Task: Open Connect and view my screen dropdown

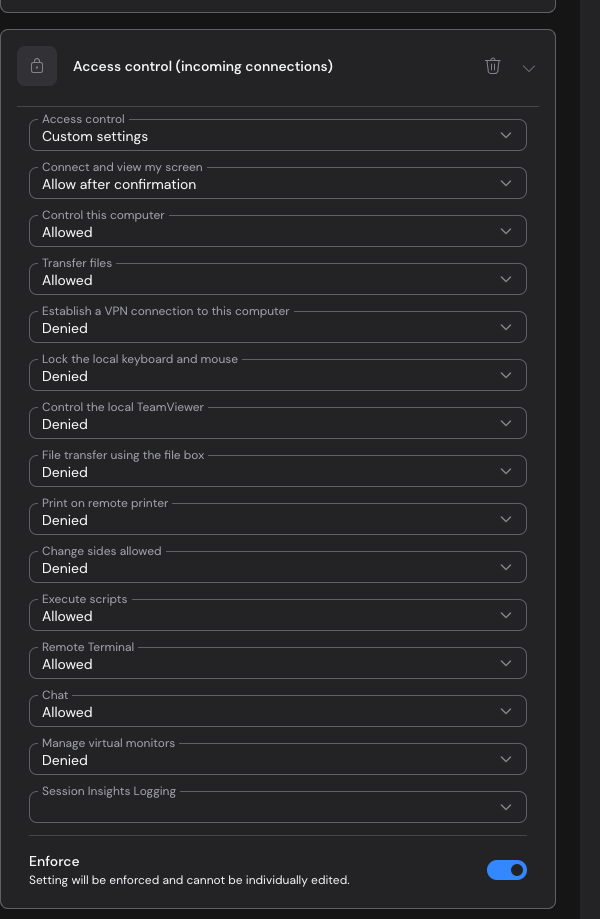Action: point(278,183)
